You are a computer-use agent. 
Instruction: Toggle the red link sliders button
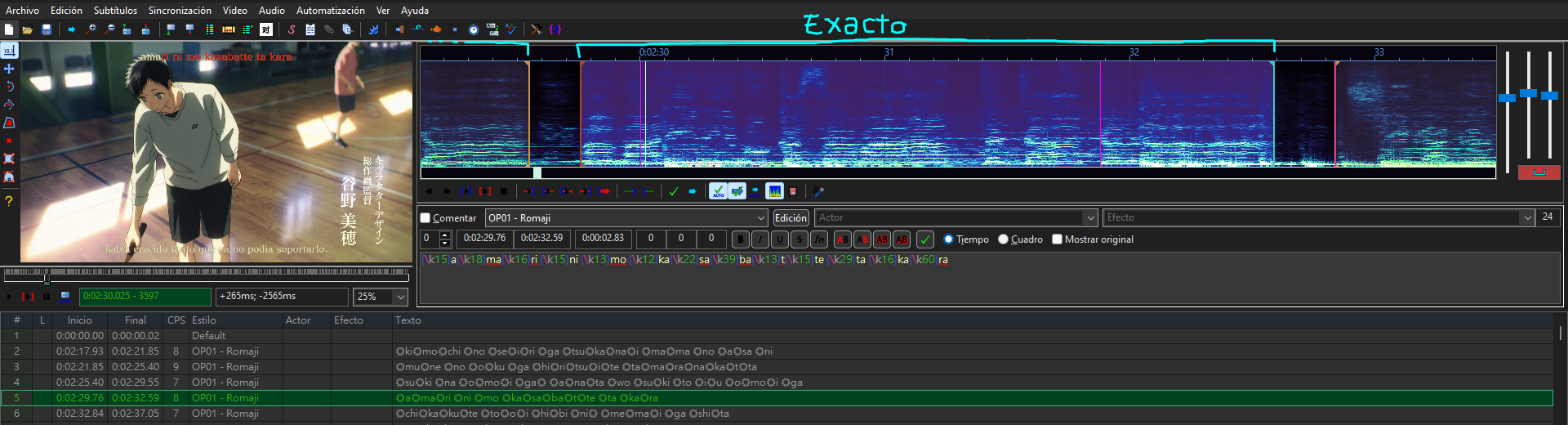[x=1539, y=172]
